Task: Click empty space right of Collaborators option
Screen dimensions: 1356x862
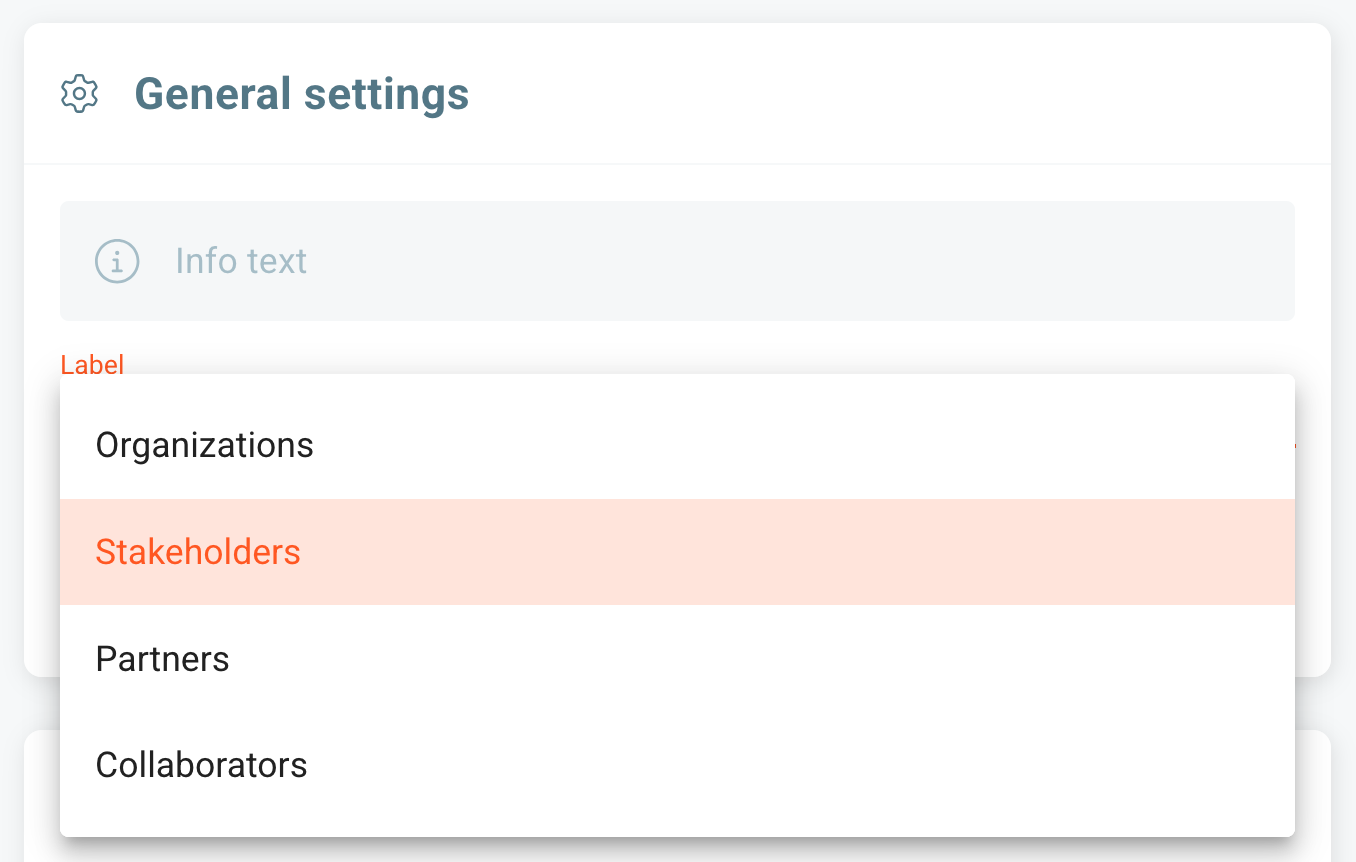Action: point(800,765)
